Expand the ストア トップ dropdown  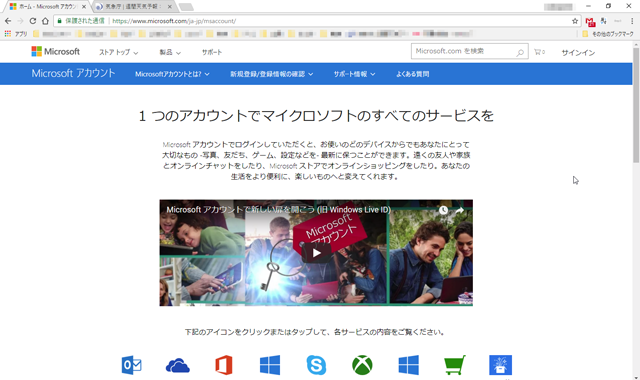point(118,52)
